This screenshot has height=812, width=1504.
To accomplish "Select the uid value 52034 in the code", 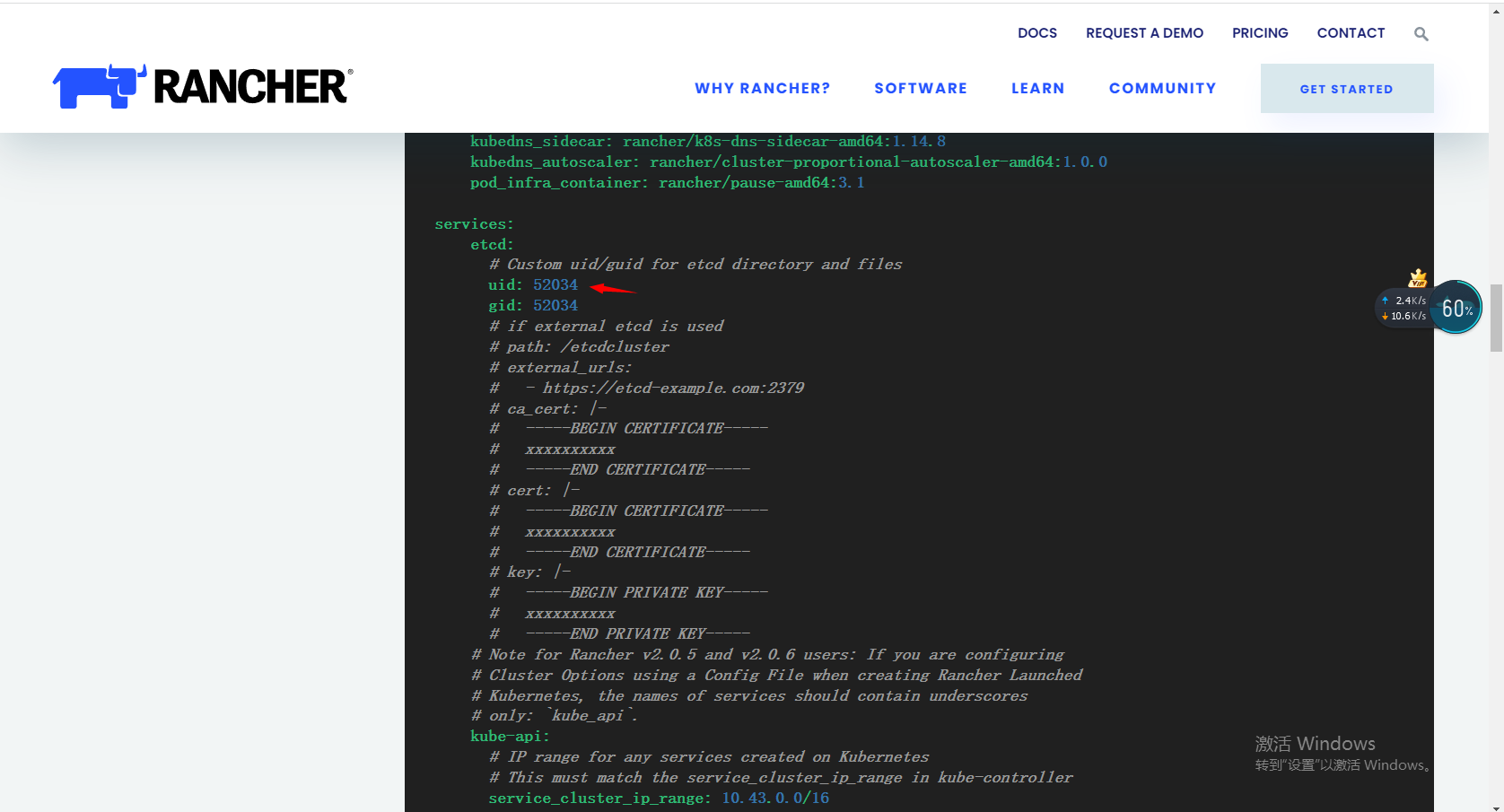I will (x=555, y=284).
